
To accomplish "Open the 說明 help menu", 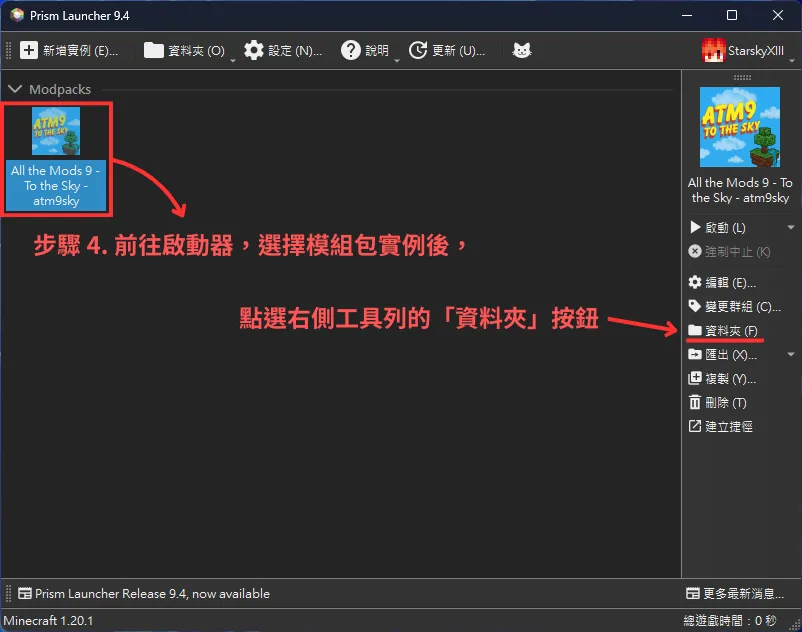I will tap(365, 50).
